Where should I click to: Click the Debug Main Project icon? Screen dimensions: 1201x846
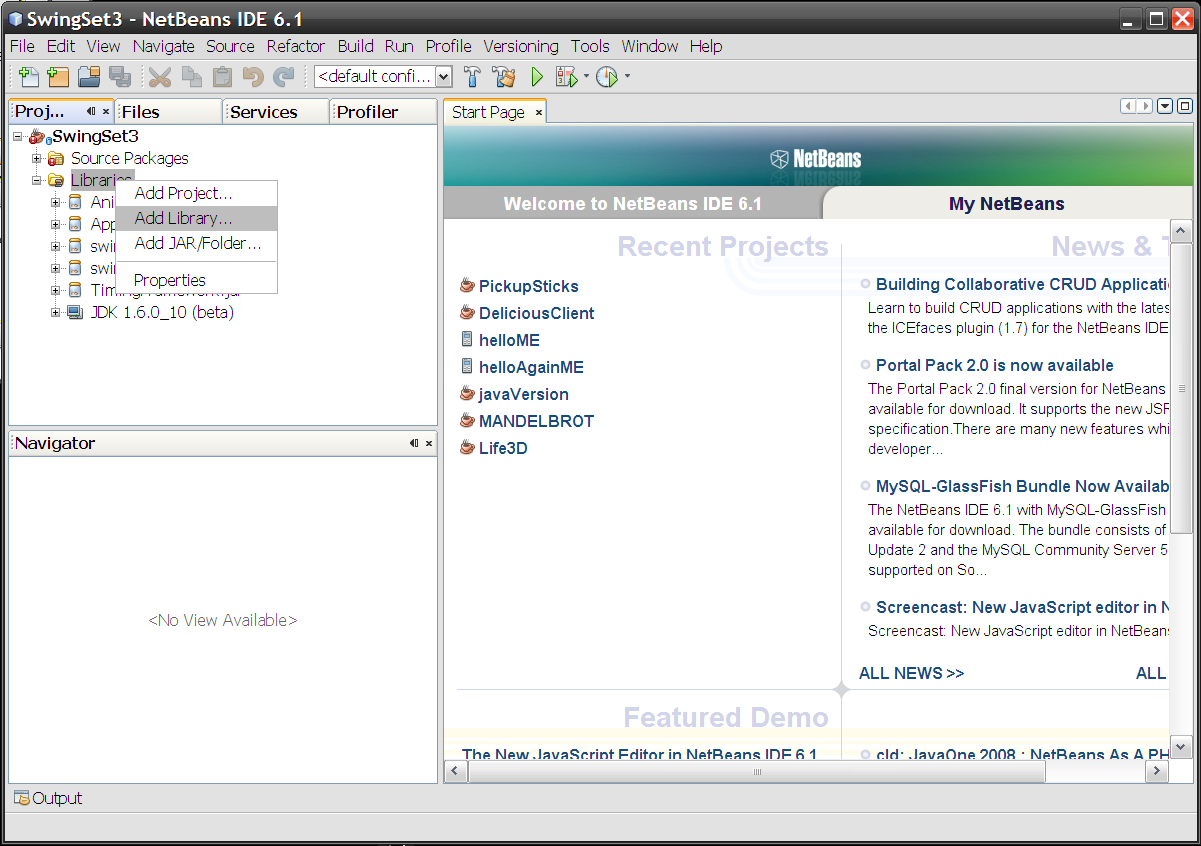pyautogui.click(x=566, y=77)
